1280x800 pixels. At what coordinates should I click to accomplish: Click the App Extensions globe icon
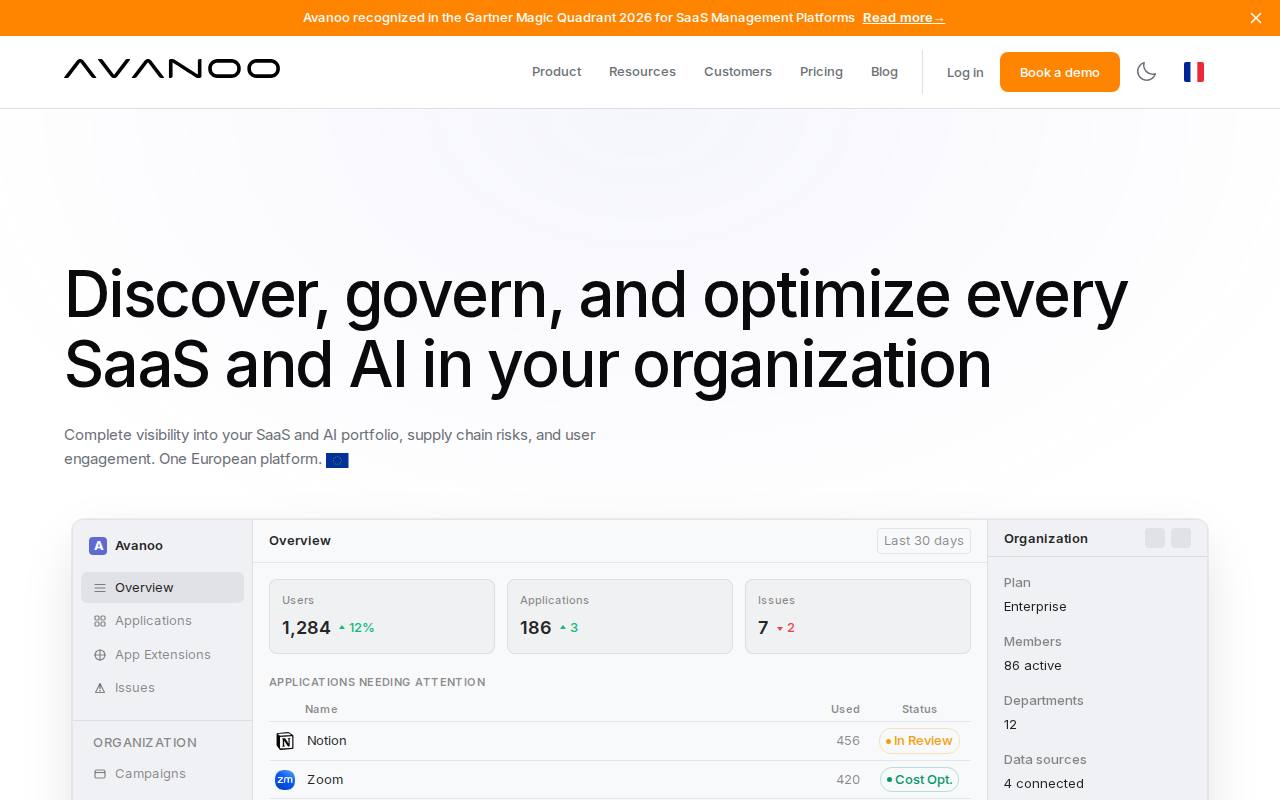[x=100, y=655]
